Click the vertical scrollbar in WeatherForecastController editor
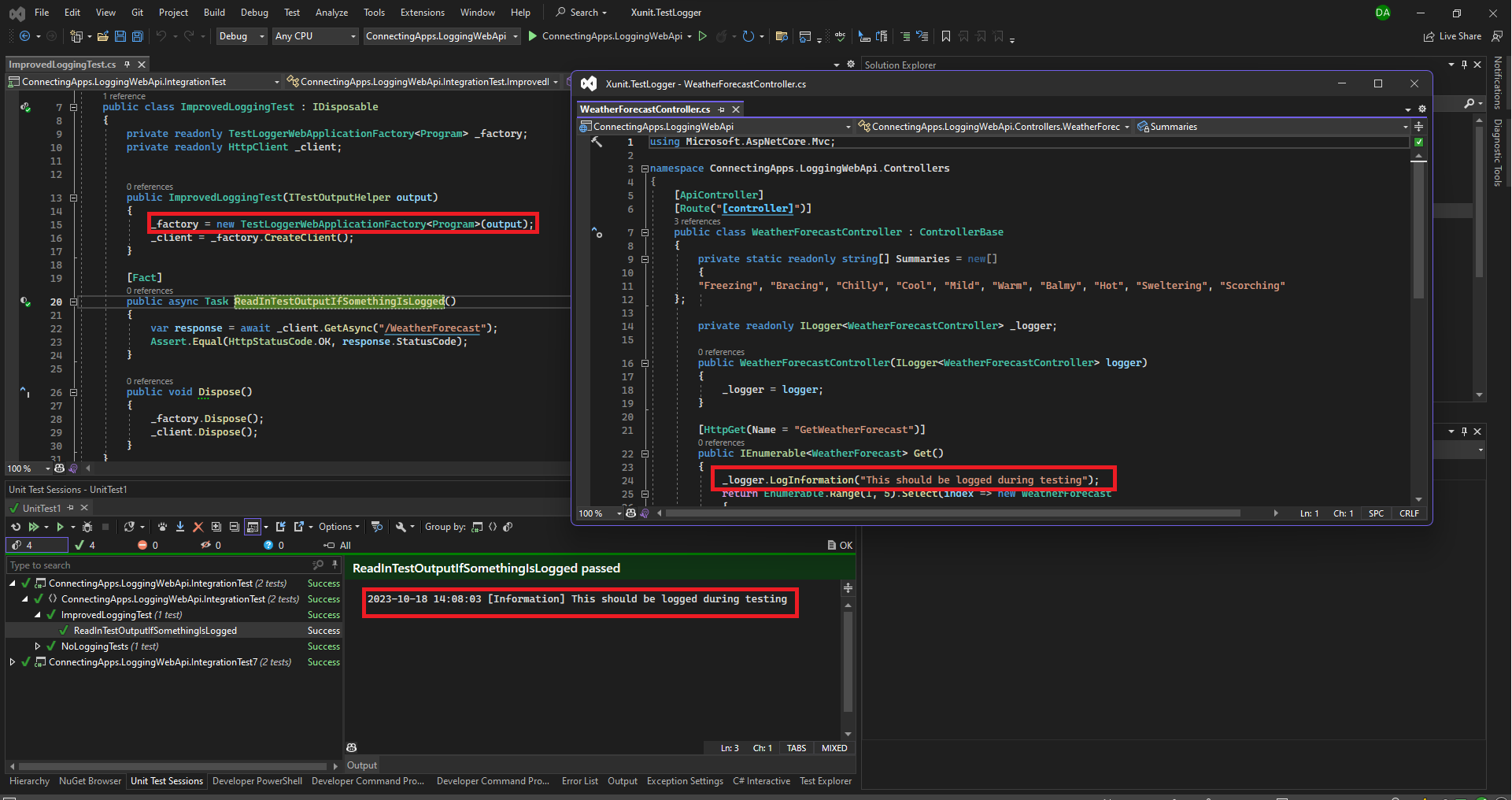Image resolution: width=1512 pixels, height=800 pixels. (1419, 229)
